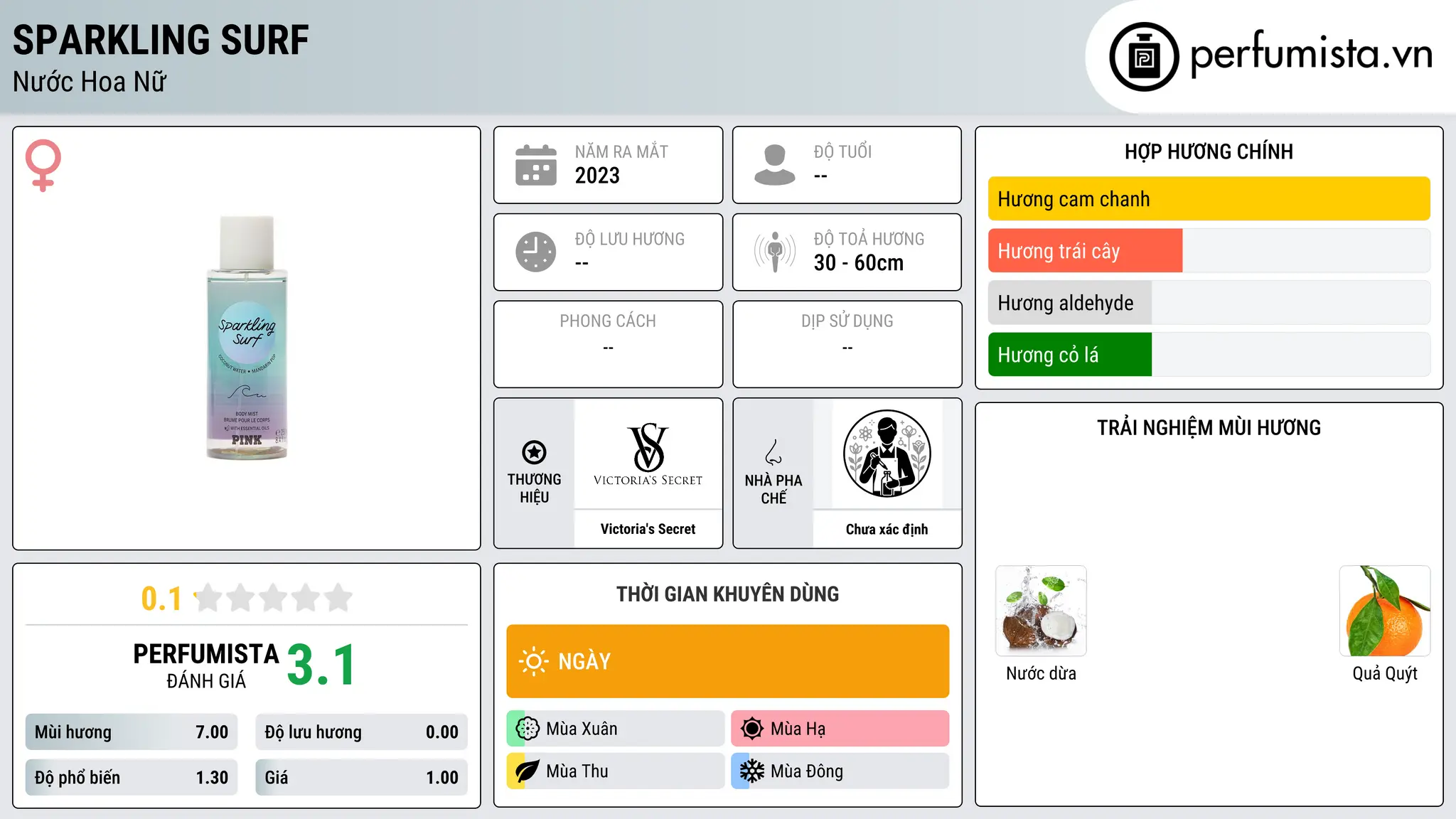Click the flower icon for Mùa Xuân
Image resolution: width=1456 pixels, height=819 pixels.
tap(528, 729)
